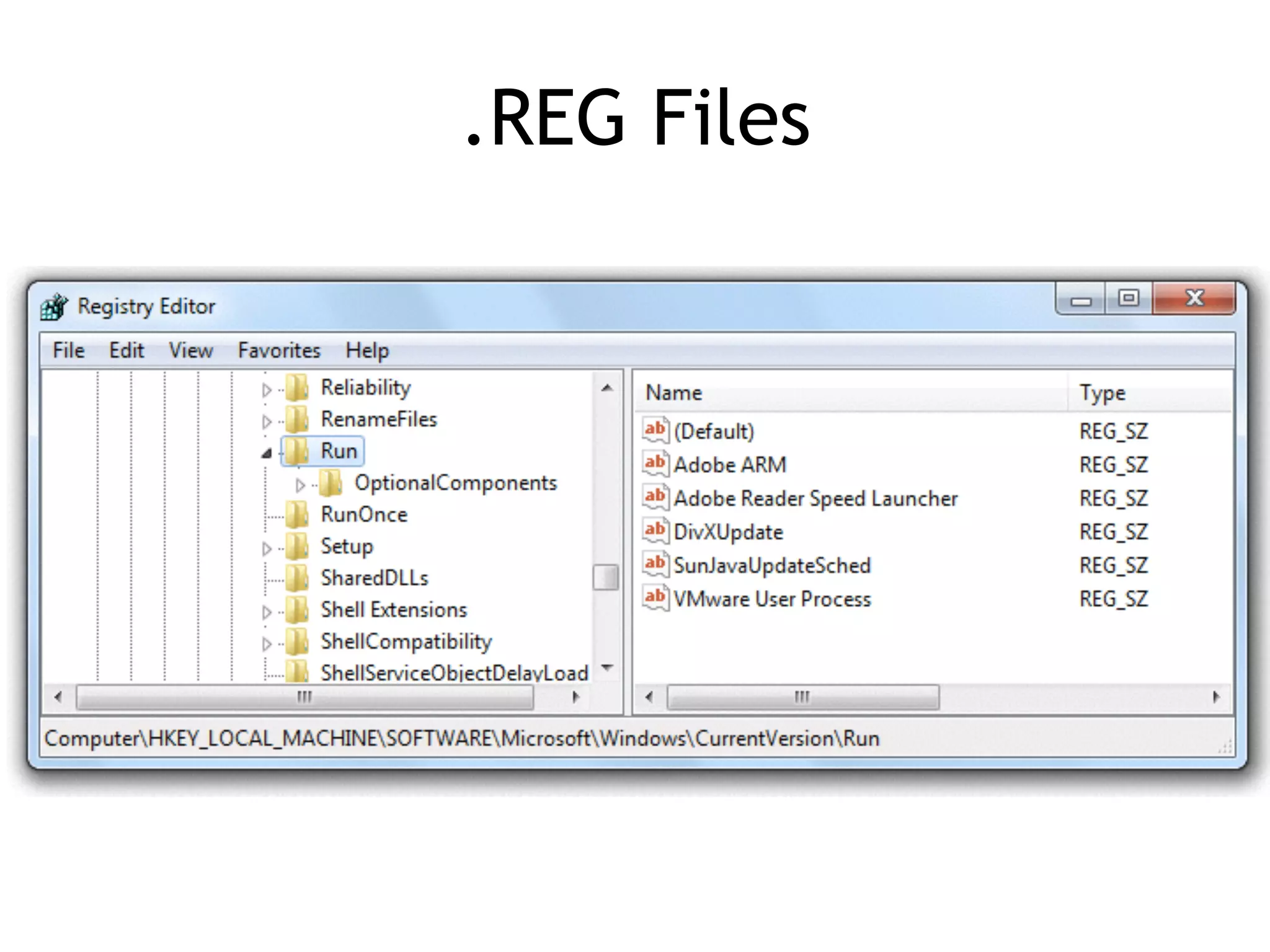Minimize the Registry Editor window
The image size is (1270, 952).
coord(1081,299)
